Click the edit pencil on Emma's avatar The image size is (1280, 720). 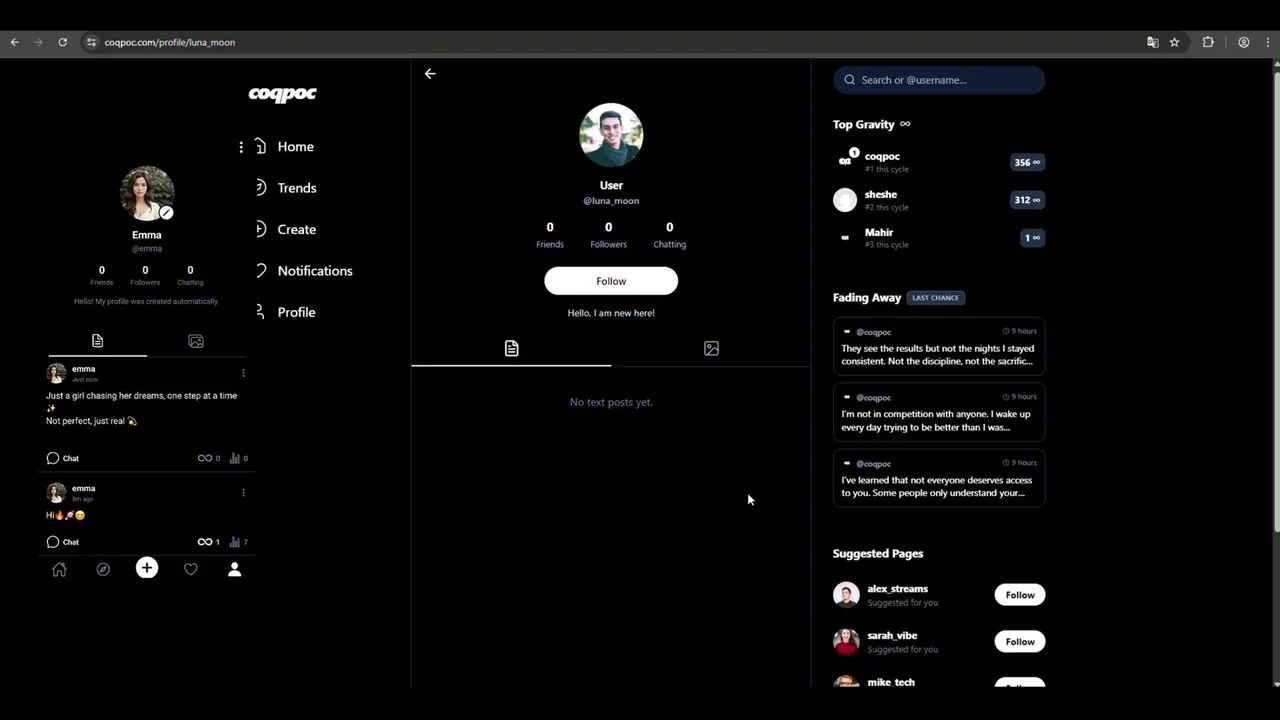point(167,212)
